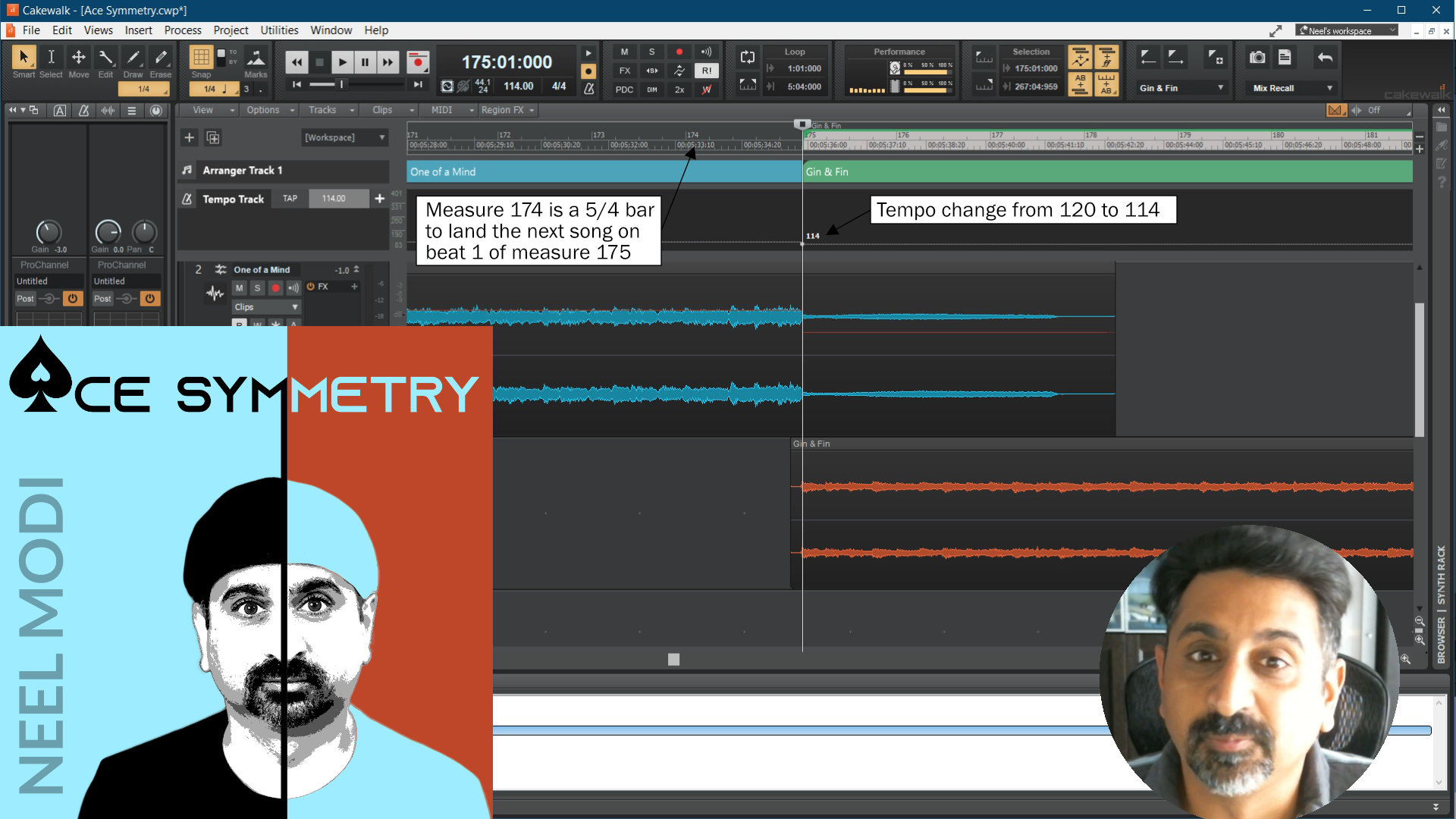The image size is (1456, 819).
Task: Open the Workspace preset dropdown
Action: (345, 137)
